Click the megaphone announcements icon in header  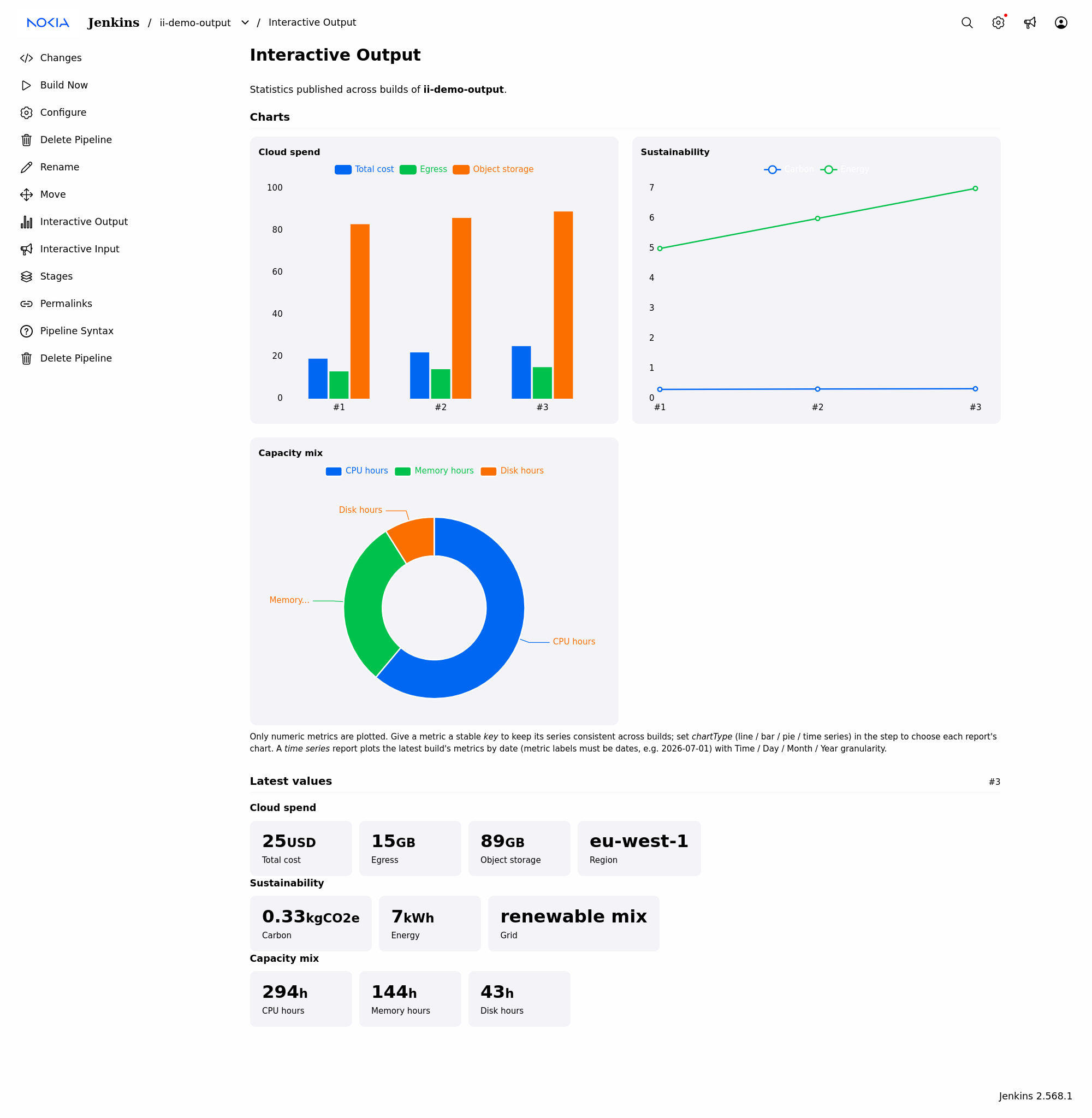(1030, 22)
